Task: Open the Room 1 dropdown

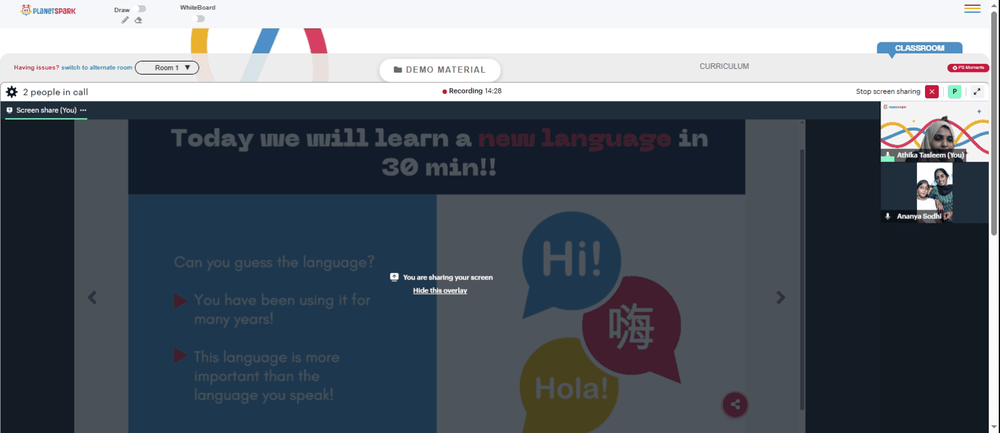Action: [x=167, y=67]
